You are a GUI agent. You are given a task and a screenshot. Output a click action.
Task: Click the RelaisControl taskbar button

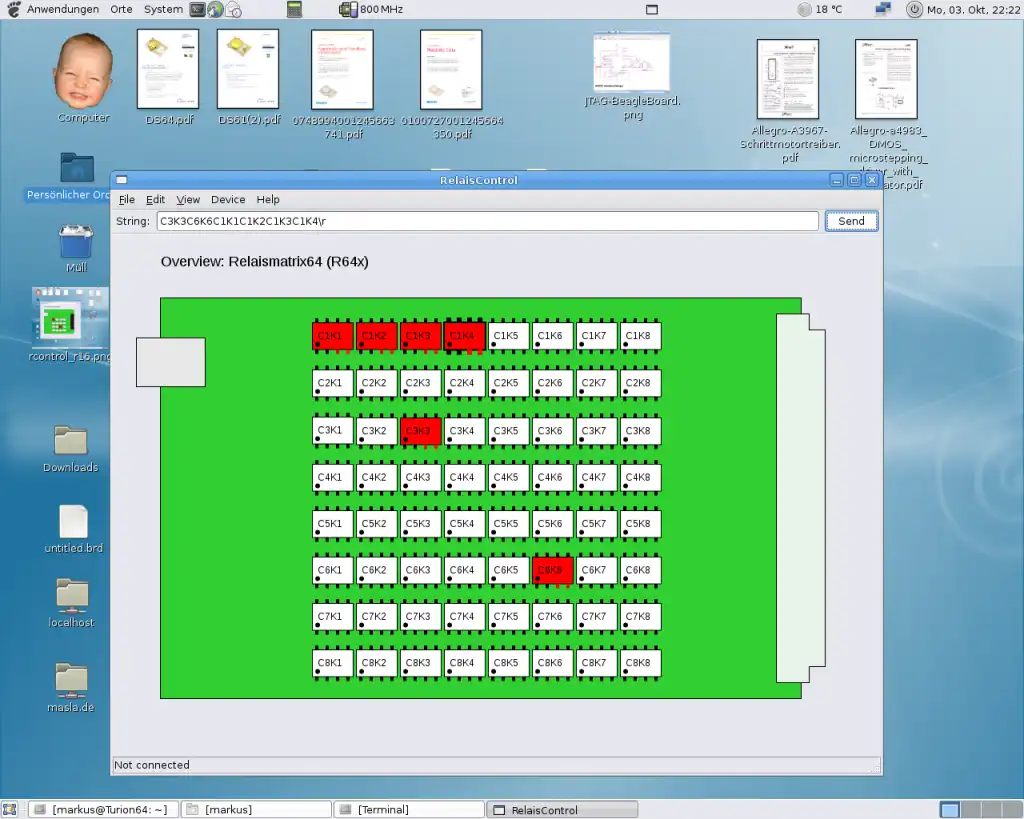(562, 810)
